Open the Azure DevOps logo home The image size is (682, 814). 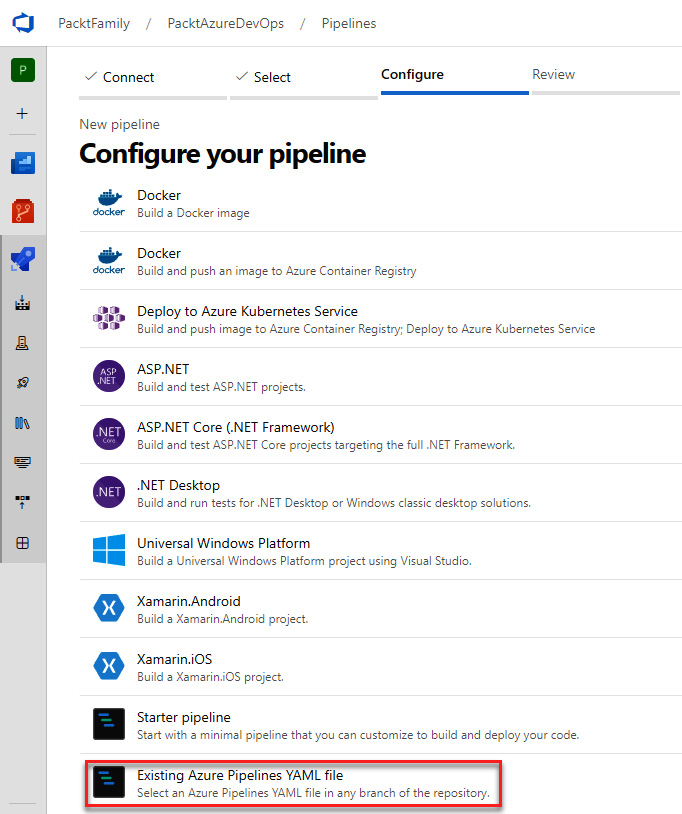(x=23, y=23)
